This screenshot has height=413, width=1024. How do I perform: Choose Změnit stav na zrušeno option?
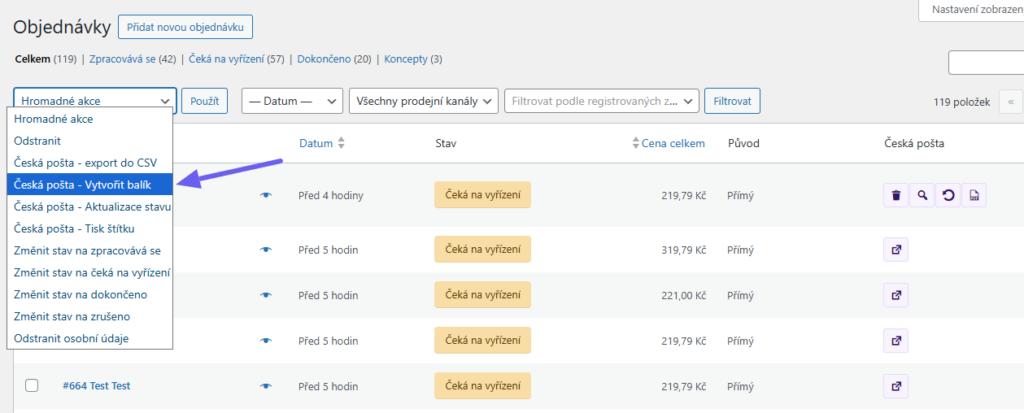[x=90, y=316]
